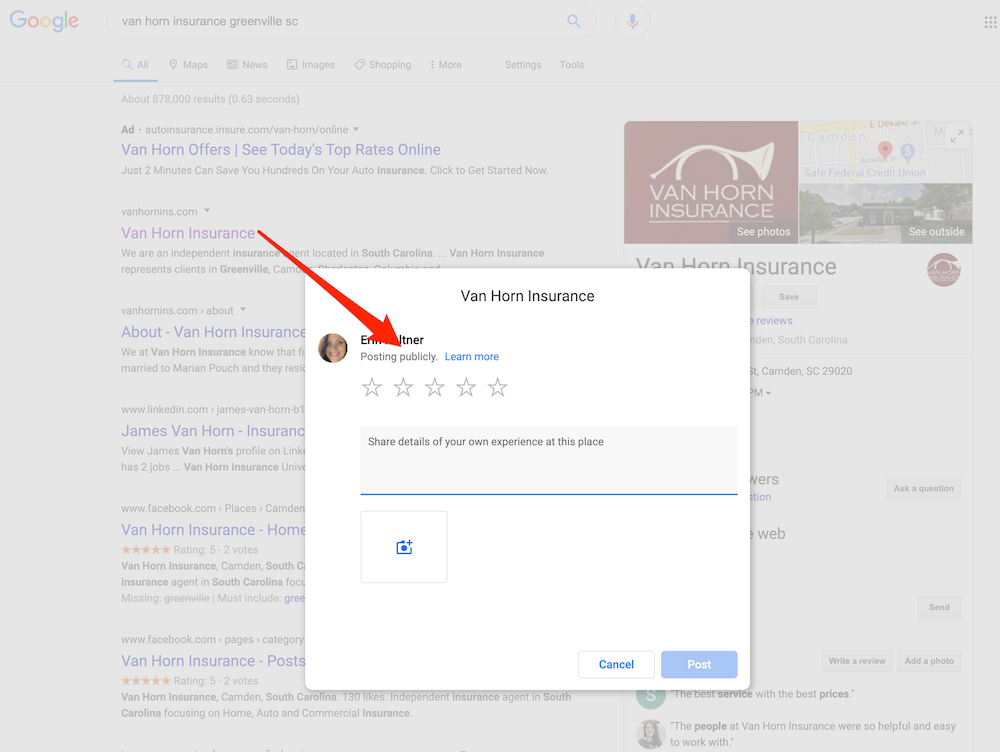Screen dimensions: 1000x752
Task: Click the 'Safe Federal Credit Union' map label
Action: (864, 173)
